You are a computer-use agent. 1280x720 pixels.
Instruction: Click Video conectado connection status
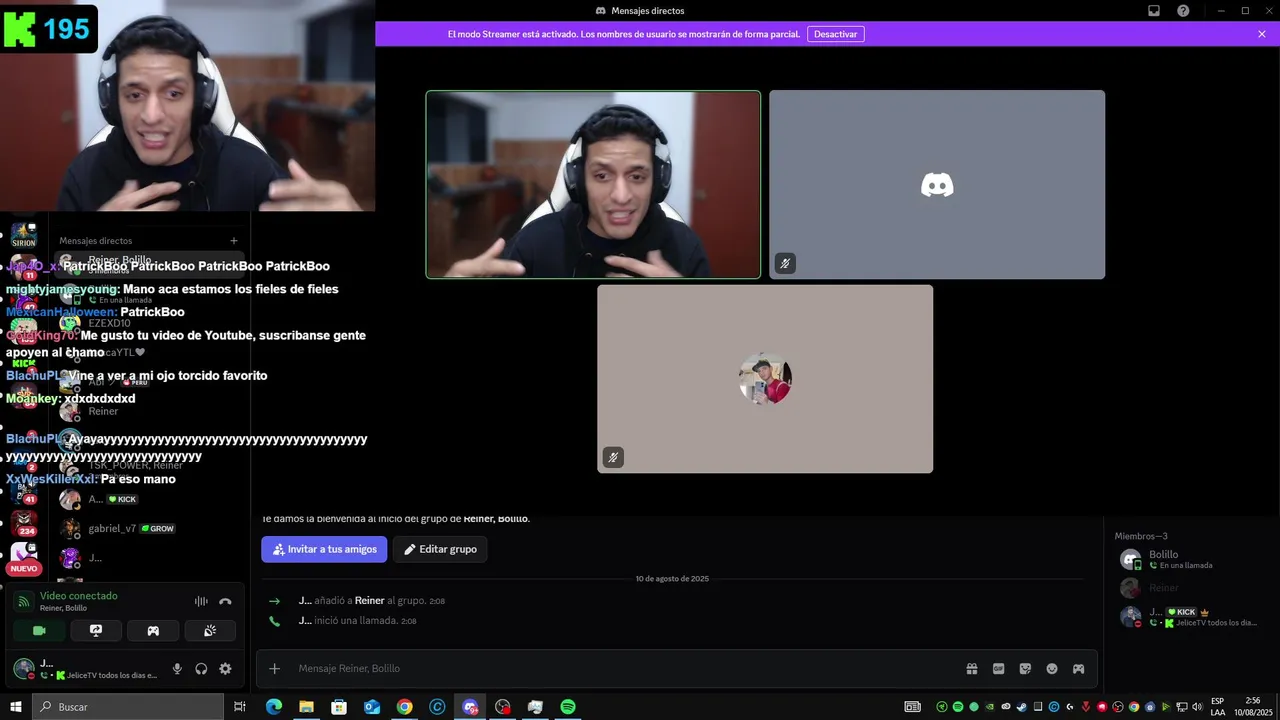[x=78, y=596]
